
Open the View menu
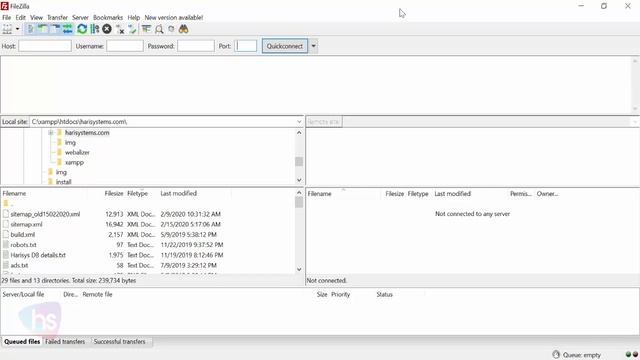point(36,18)
